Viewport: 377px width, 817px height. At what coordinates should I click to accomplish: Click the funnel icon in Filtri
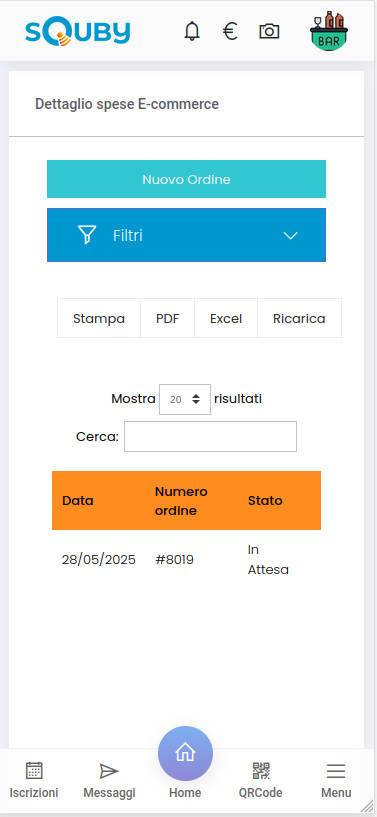click(87, 235)
